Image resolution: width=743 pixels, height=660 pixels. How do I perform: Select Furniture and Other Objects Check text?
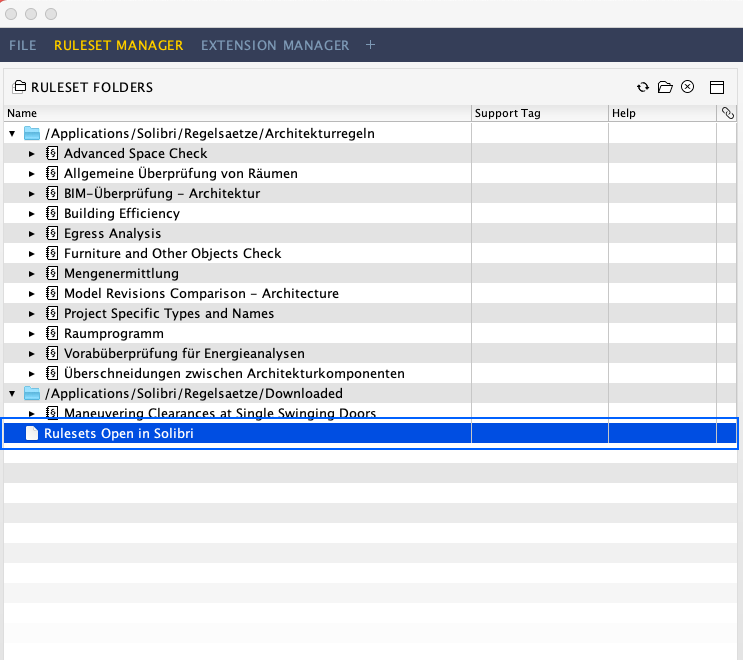172,253
